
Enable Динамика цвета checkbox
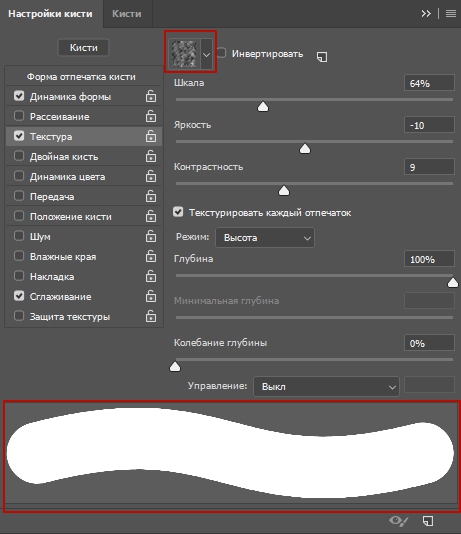pyautogui.click(x=19, y=176)
